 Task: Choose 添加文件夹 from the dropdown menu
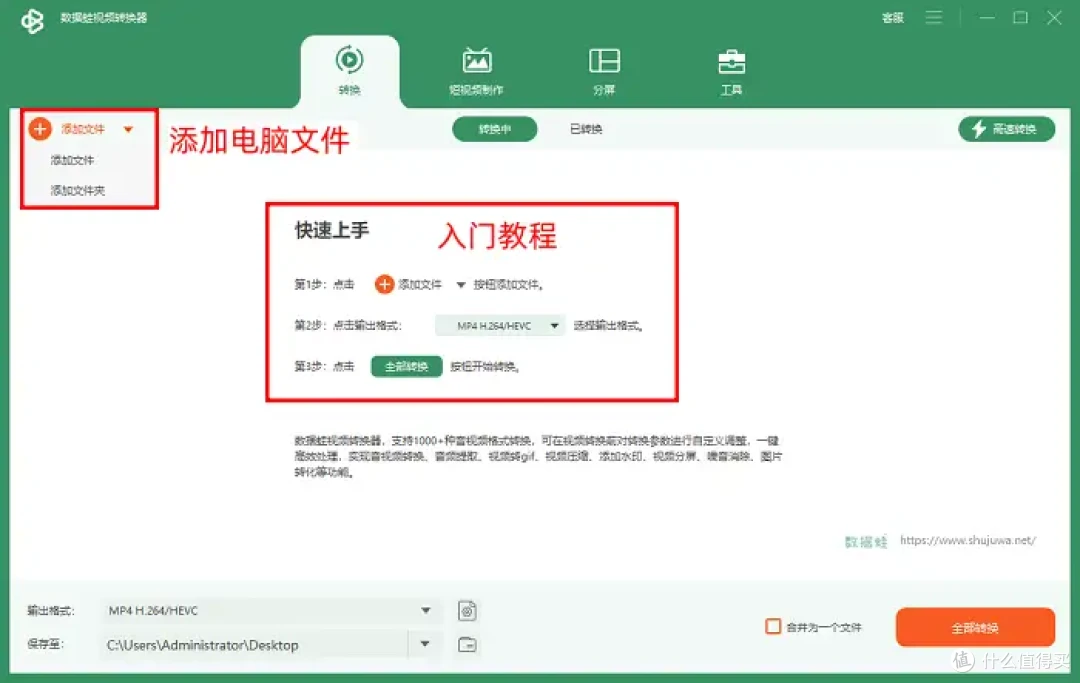(78, 191)
